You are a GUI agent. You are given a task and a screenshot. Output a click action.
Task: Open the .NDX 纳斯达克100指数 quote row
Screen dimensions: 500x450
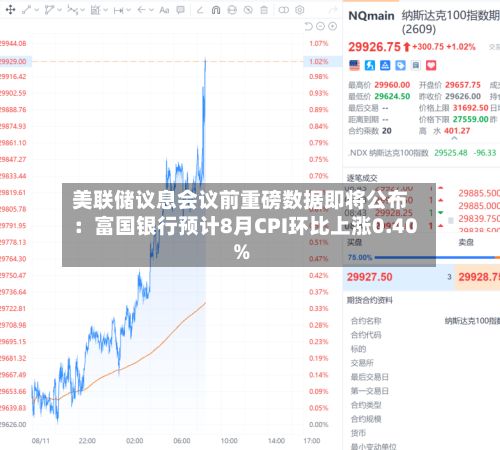423,153
